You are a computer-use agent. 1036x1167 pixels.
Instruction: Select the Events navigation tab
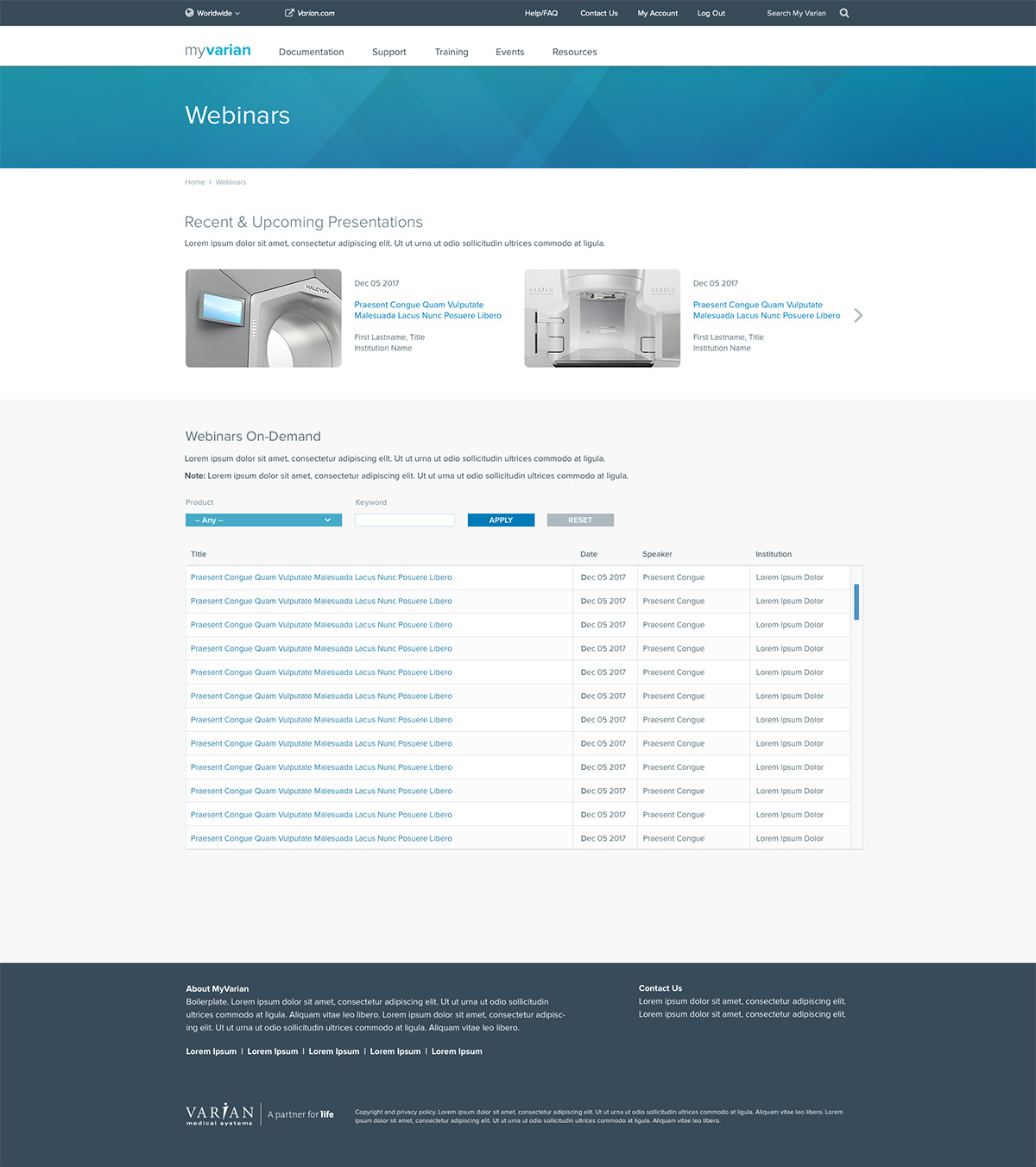[509, 52]
